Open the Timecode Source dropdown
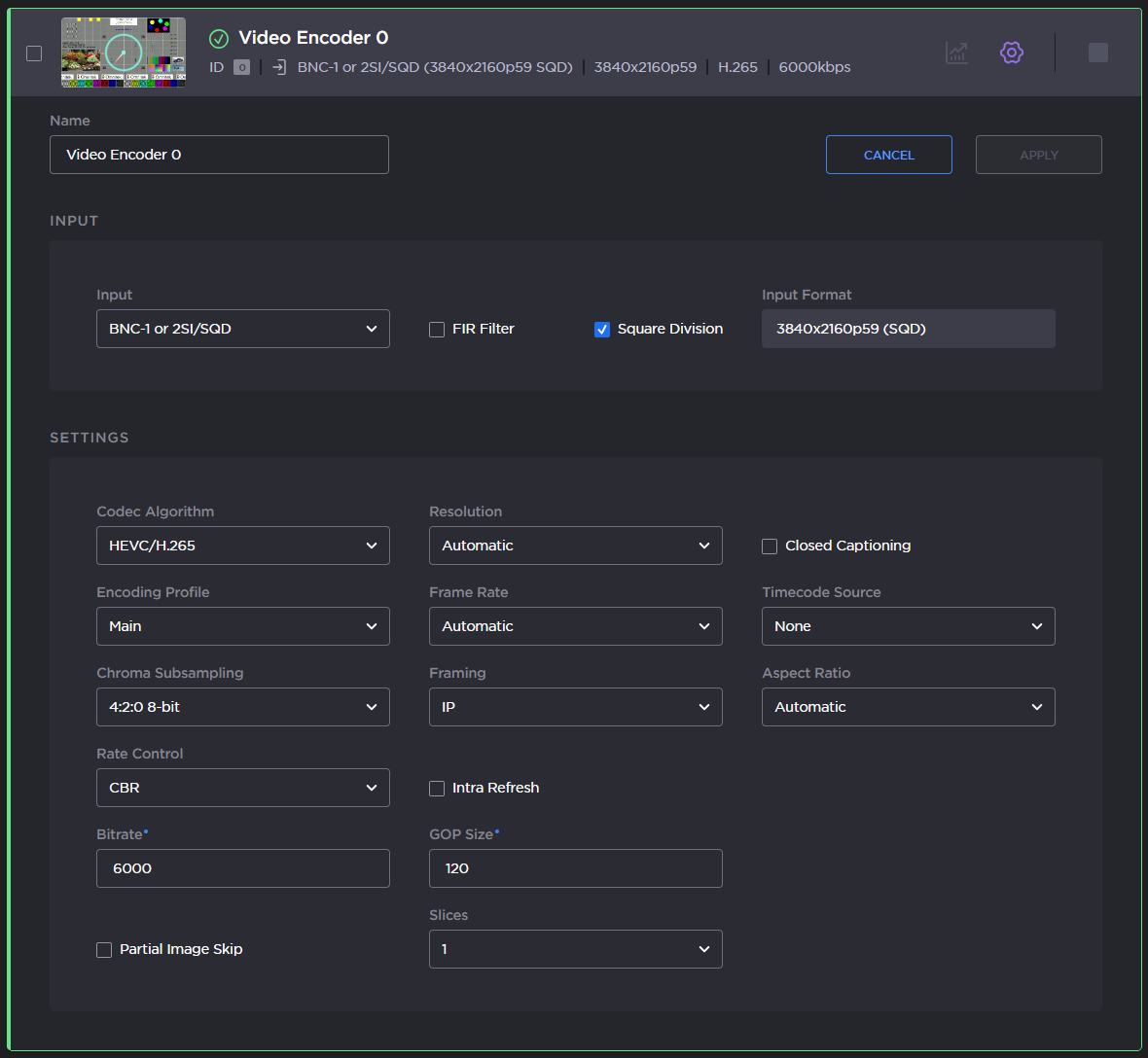Viewport: 1148px width, 1058px height. [908, 626]
